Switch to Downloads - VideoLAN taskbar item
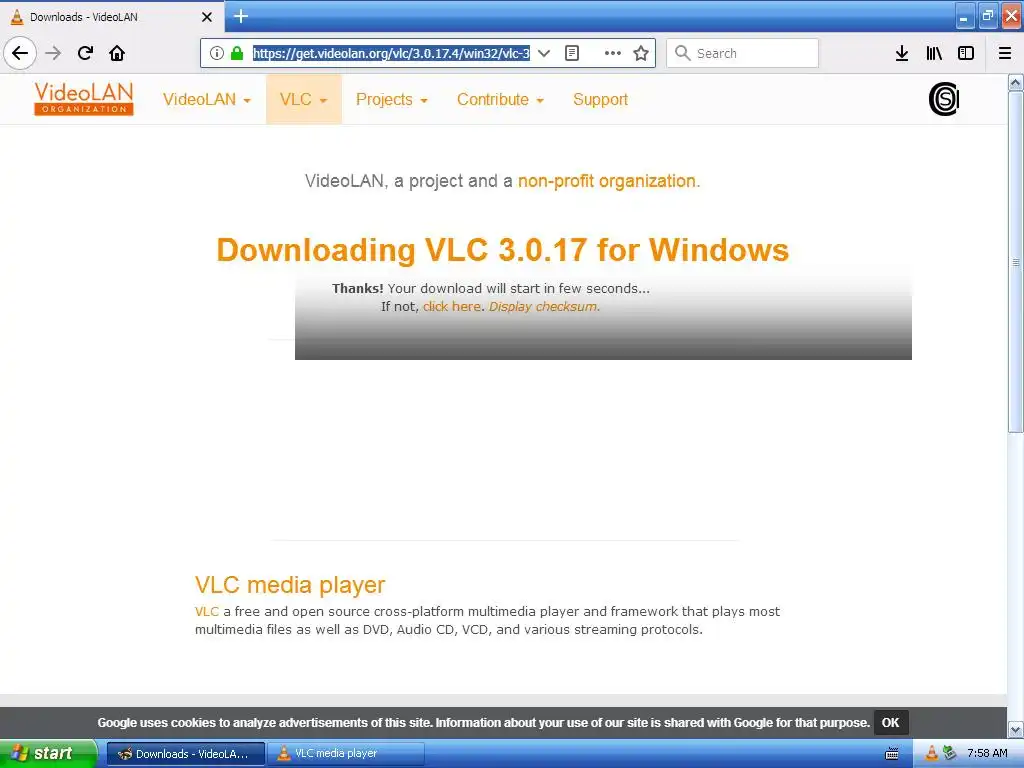 pyautogui.click(x=185, y=754)
